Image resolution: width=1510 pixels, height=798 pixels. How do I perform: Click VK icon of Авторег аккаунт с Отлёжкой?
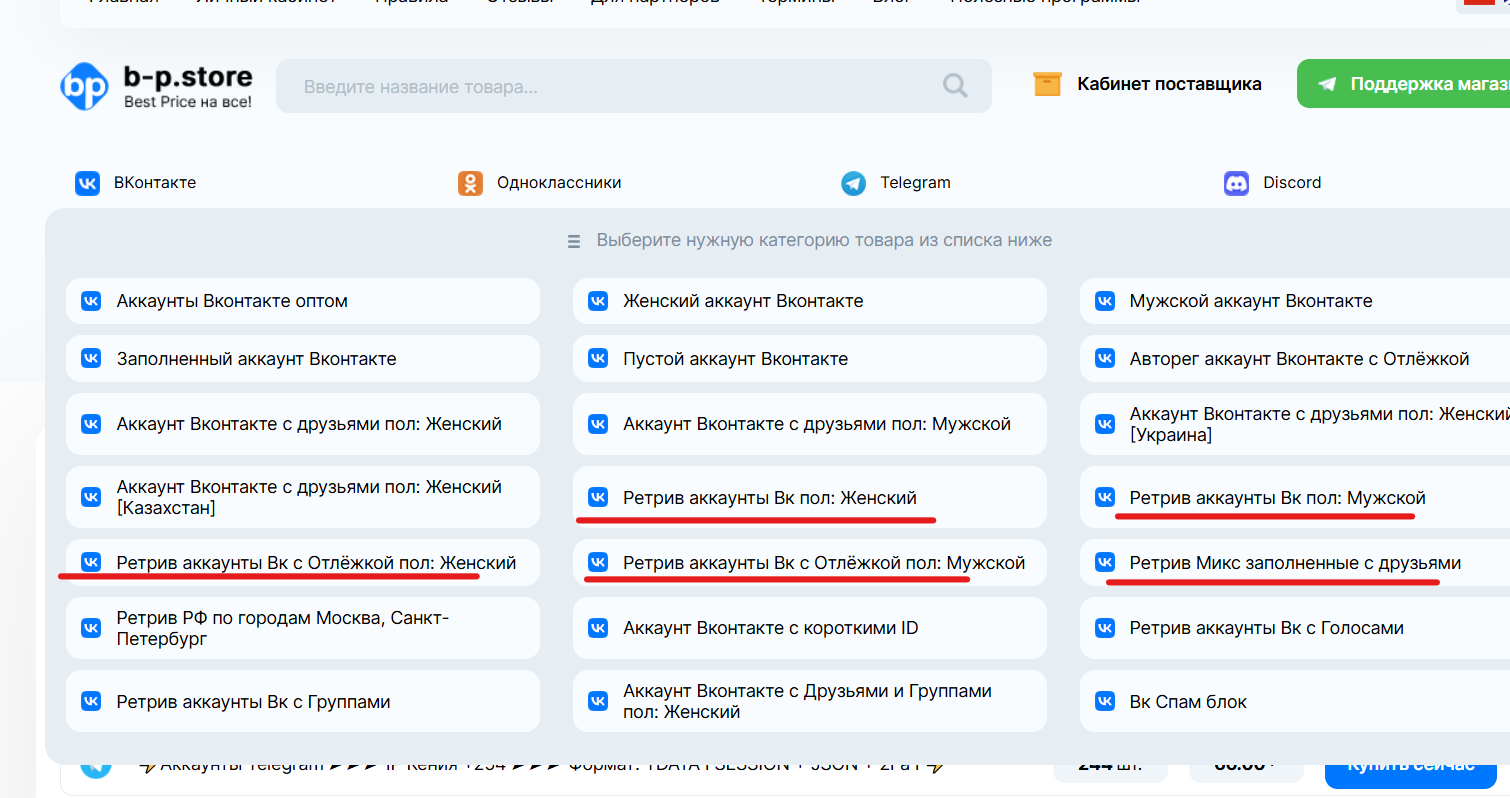coord(1105,359)
